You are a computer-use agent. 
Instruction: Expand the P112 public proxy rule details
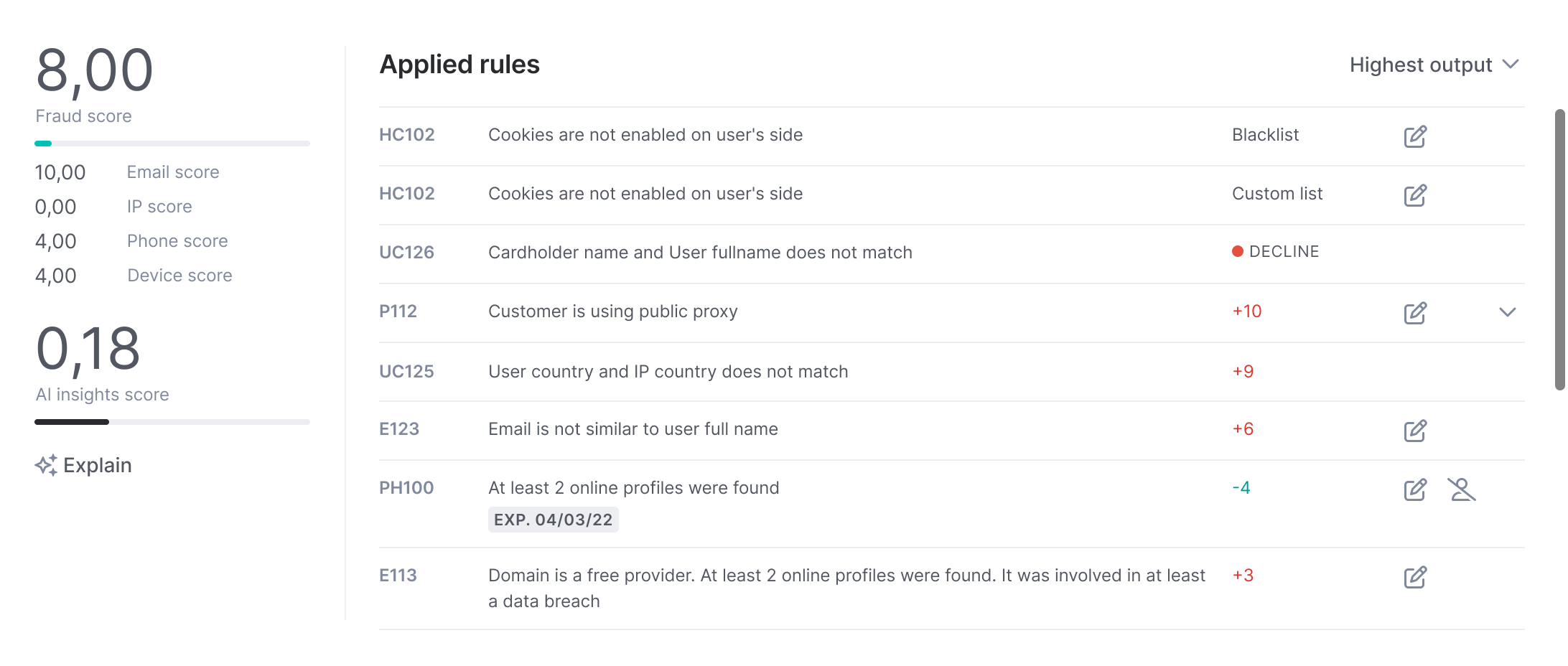pos(1508,312)
